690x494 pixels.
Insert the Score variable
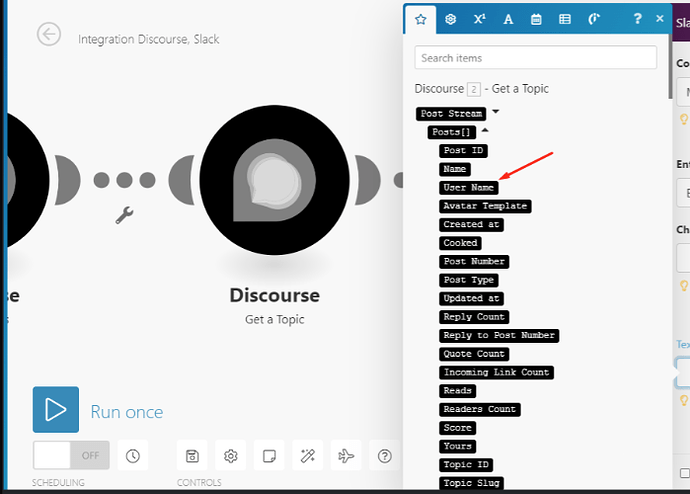457,428
